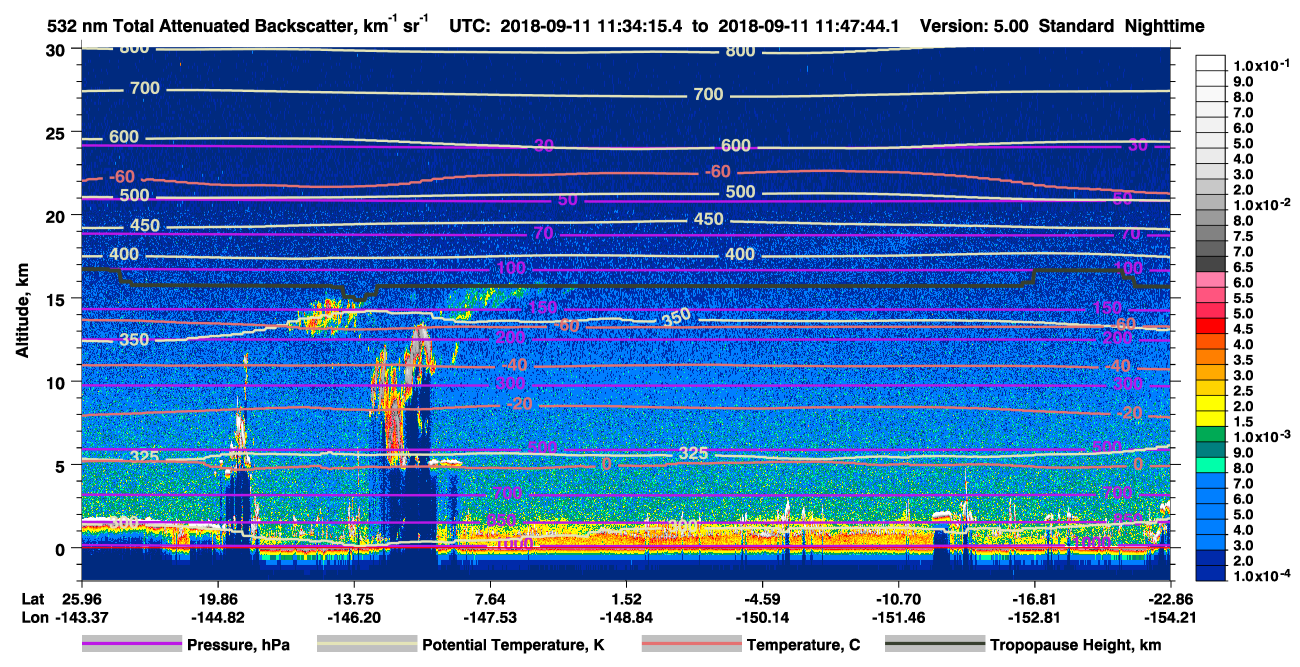Click the Potential Temperature legend line swatch
Viewport: 1300px width, 667px height.
click(366, 645)
